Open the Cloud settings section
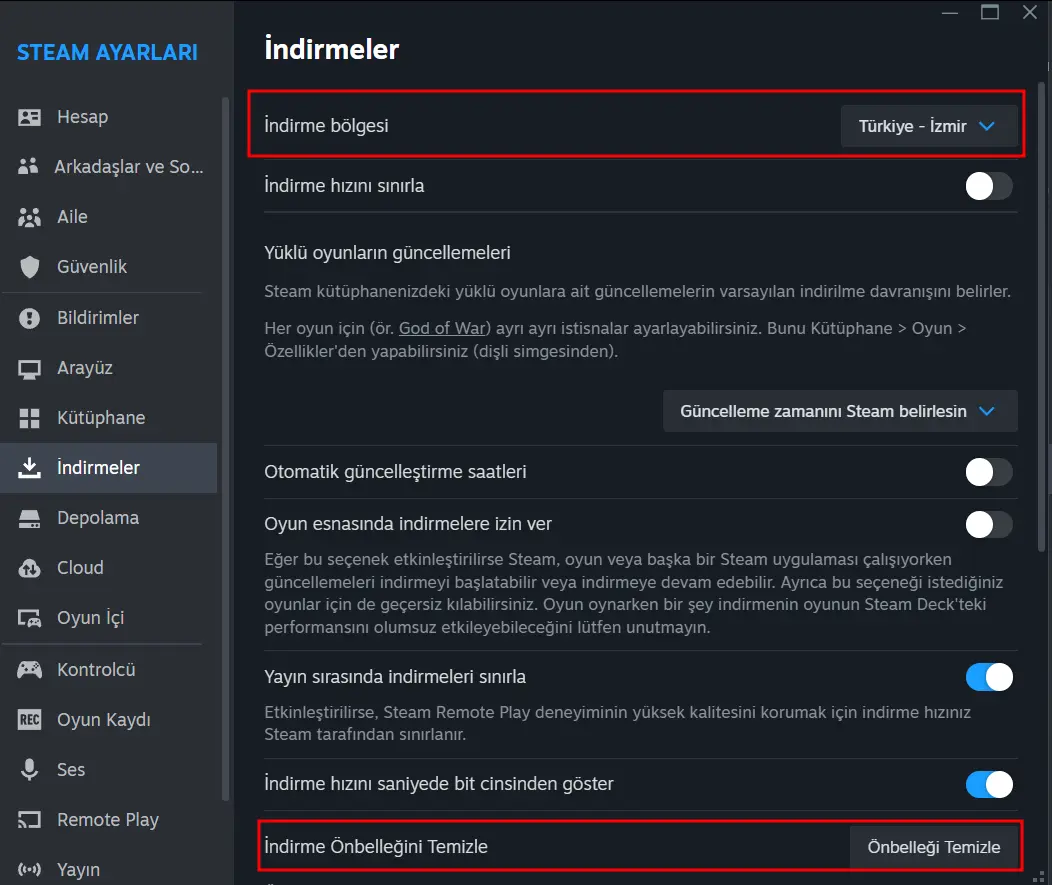The height and width of the screenshot is (885, 1052). click(x=109, y=568)
